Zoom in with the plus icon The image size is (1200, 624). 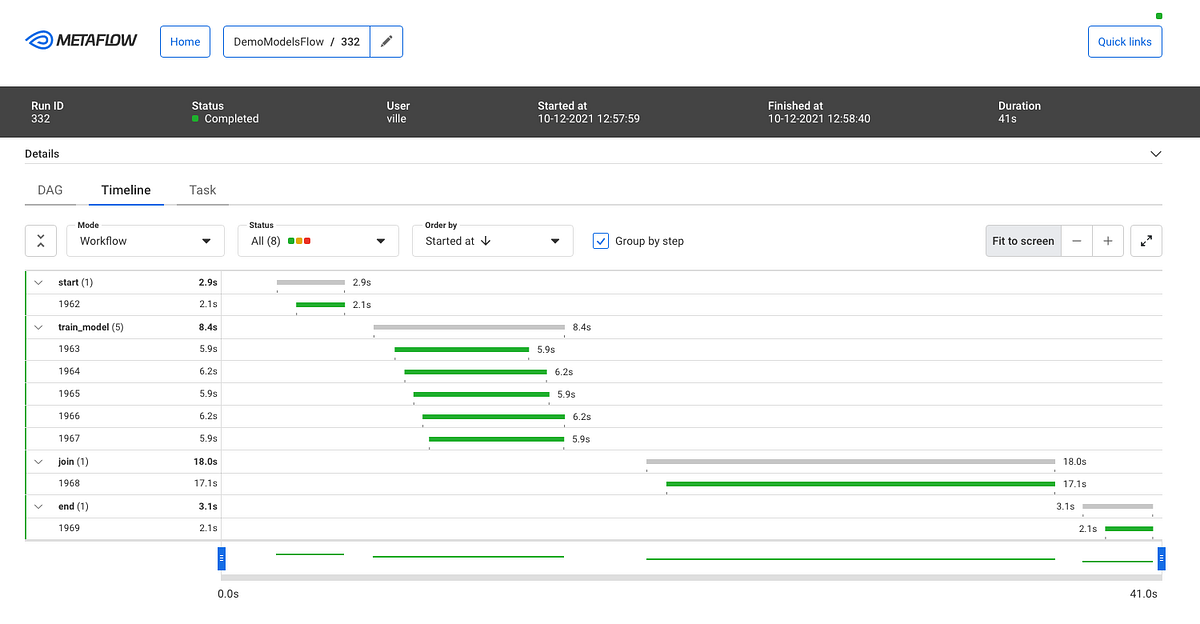pos(1108,240)
